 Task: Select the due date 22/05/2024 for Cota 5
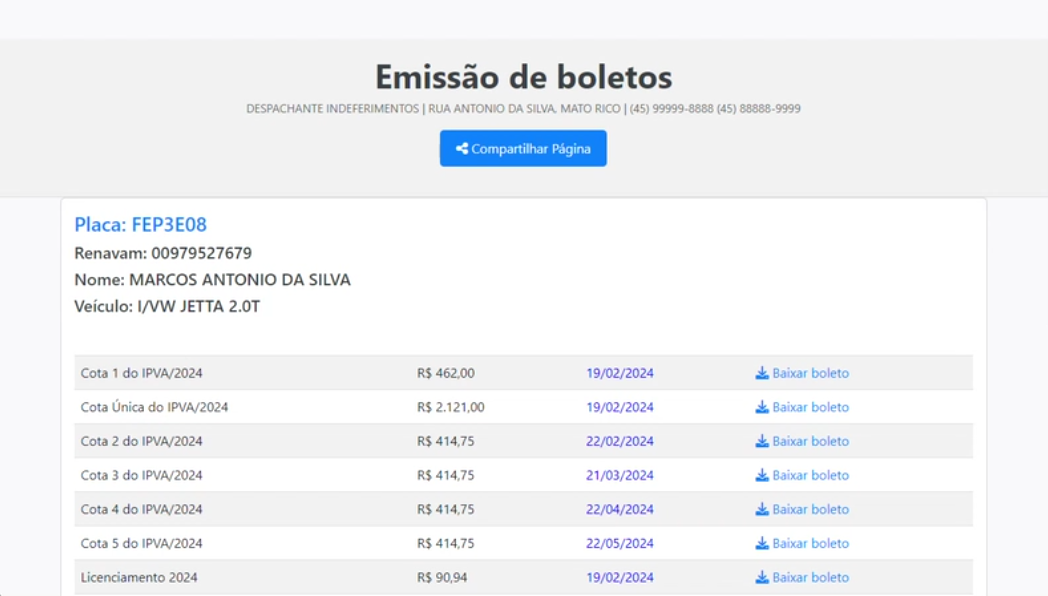pos(620,542)
